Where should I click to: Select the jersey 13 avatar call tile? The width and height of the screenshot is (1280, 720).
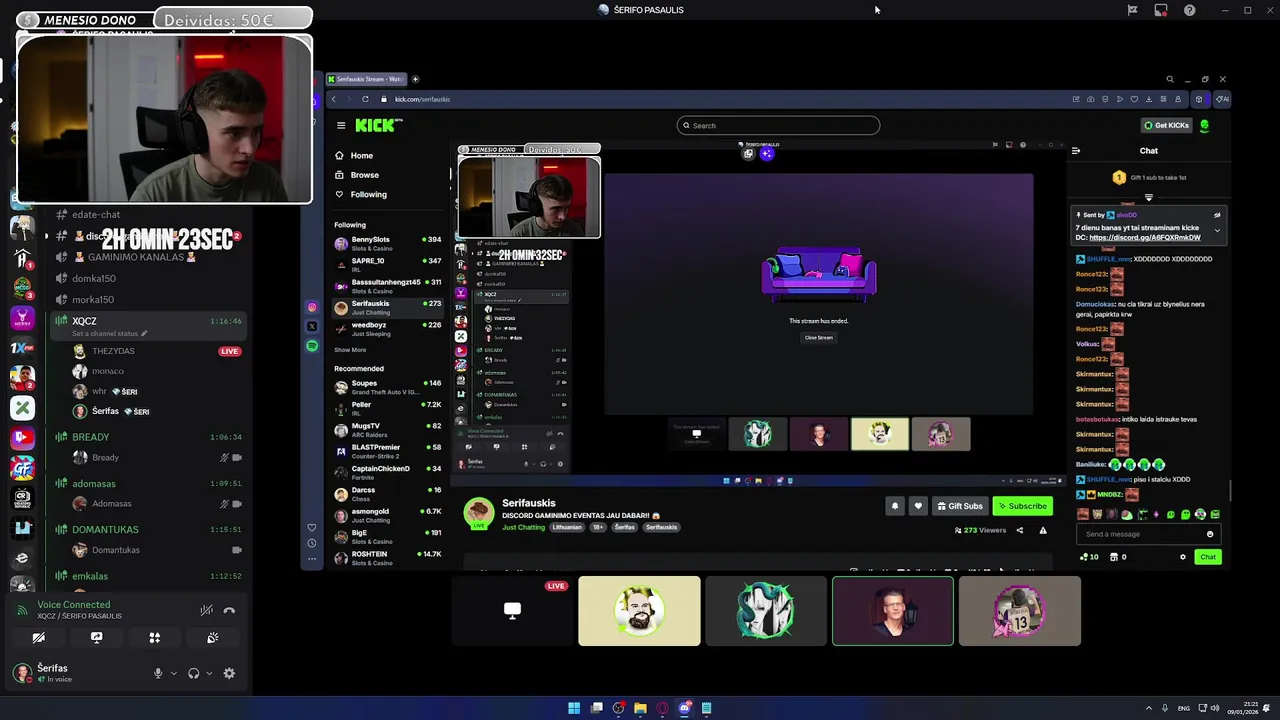[x=1019, y=610]
